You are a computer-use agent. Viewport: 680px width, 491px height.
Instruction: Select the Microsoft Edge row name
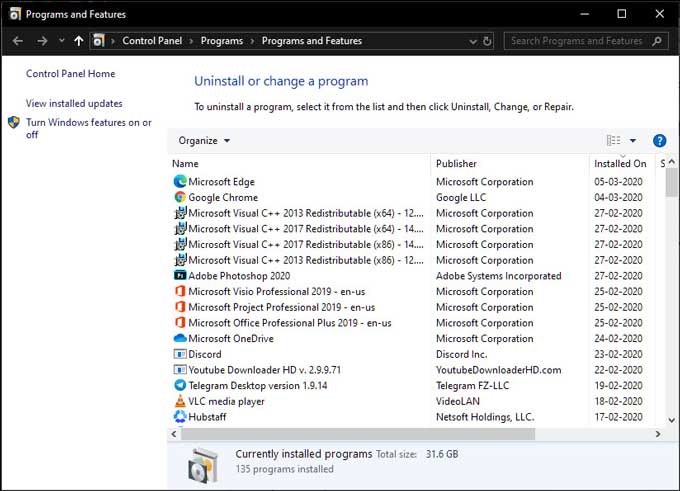pos(221,182)
